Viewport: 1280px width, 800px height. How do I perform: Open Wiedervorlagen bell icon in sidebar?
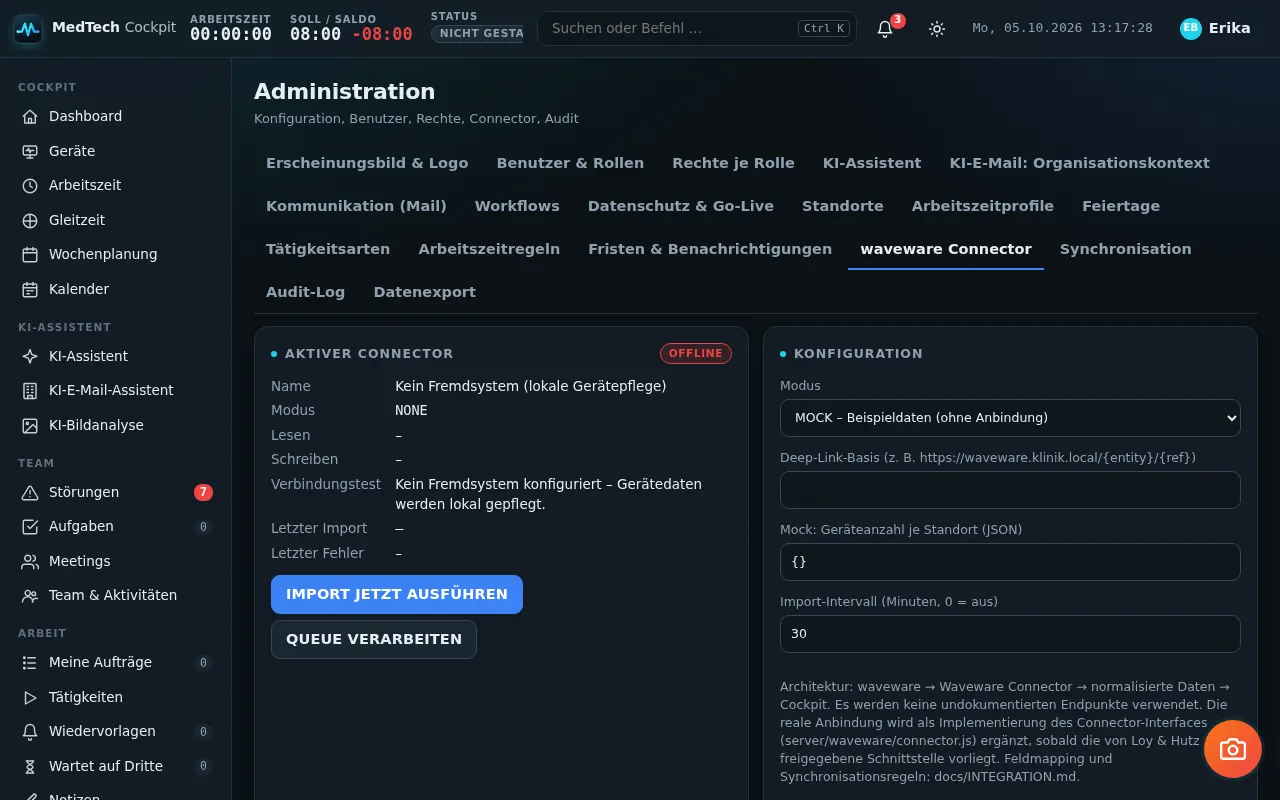pyautogui.click(x=30, y=731)
